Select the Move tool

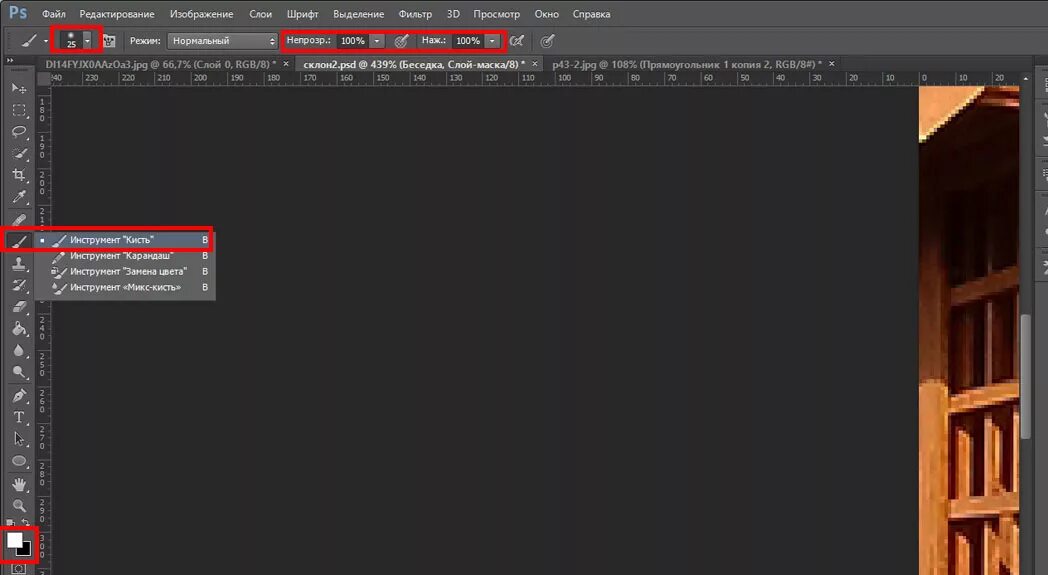point(19,88)
